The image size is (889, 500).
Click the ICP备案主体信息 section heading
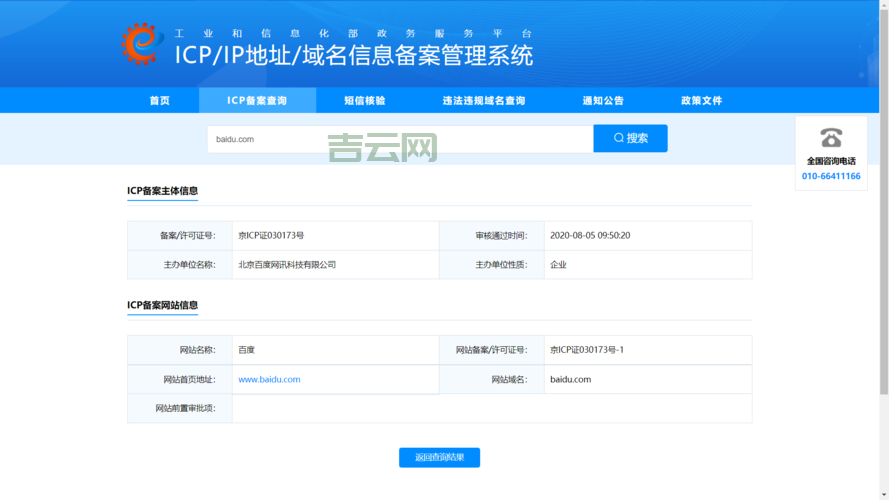pos(162,190)
